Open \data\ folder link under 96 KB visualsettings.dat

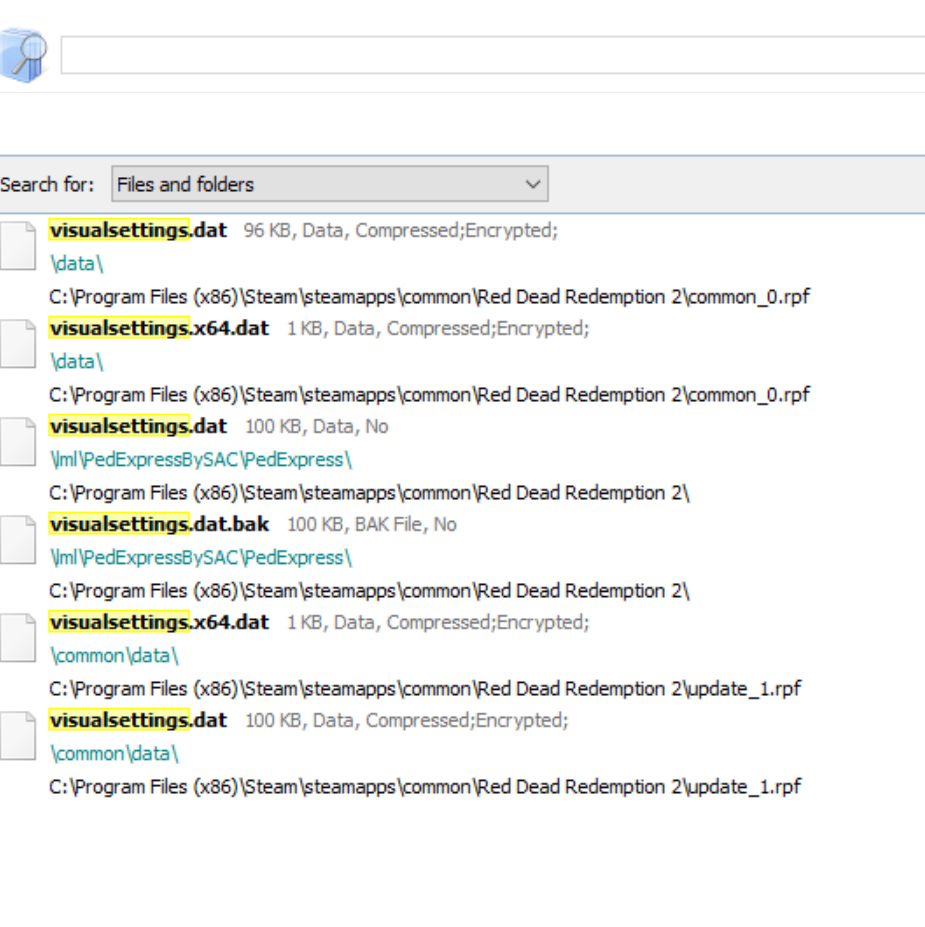coord(76,263)
